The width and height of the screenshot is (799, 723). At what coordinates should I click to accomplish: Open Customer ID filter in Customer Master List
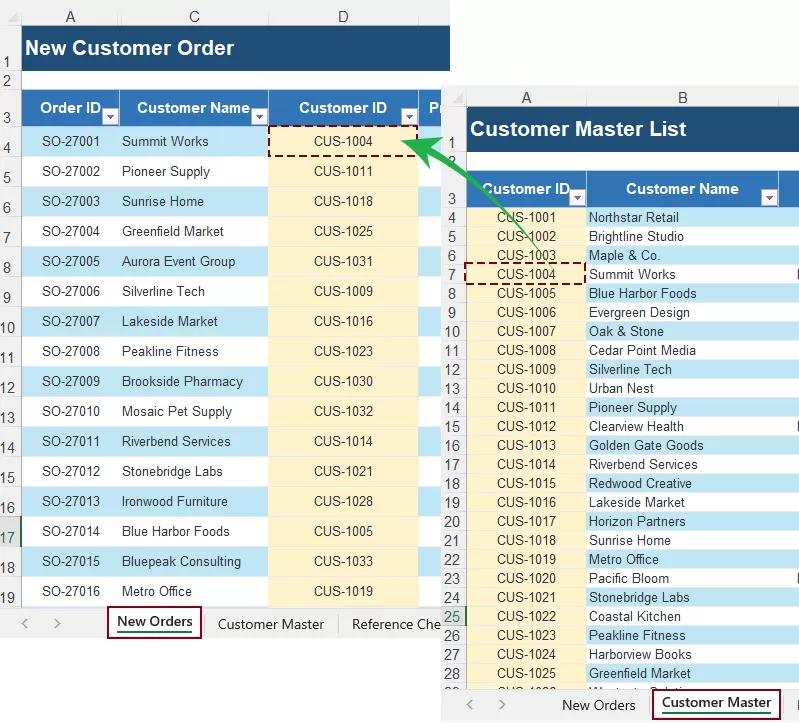[x=577, y=198]
